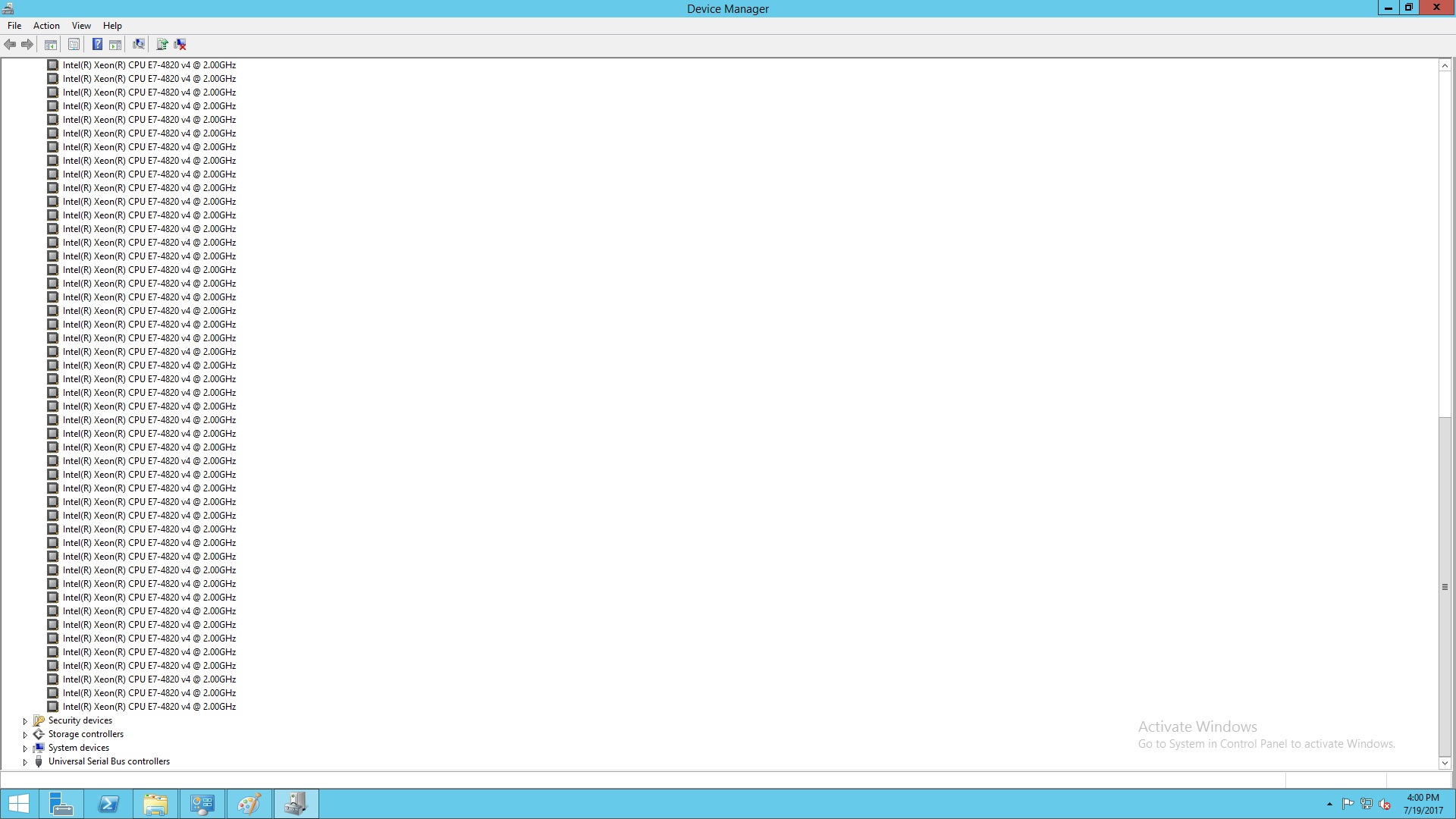The height and width of the screenshot is (819, 1456).
Task: Show hidden system tray icons
Action: pos(1329,804)
